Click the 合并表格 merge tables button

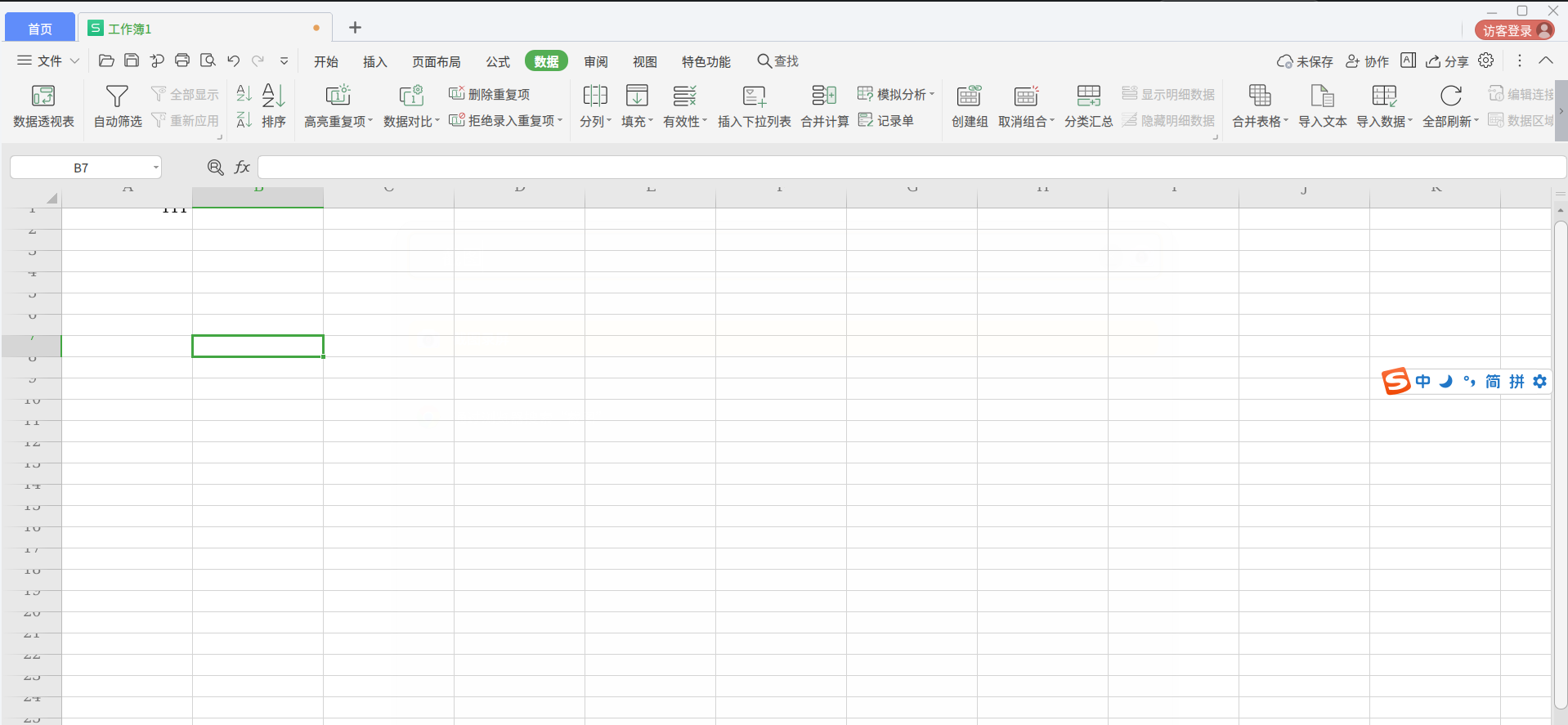(x=1260, y=107)
